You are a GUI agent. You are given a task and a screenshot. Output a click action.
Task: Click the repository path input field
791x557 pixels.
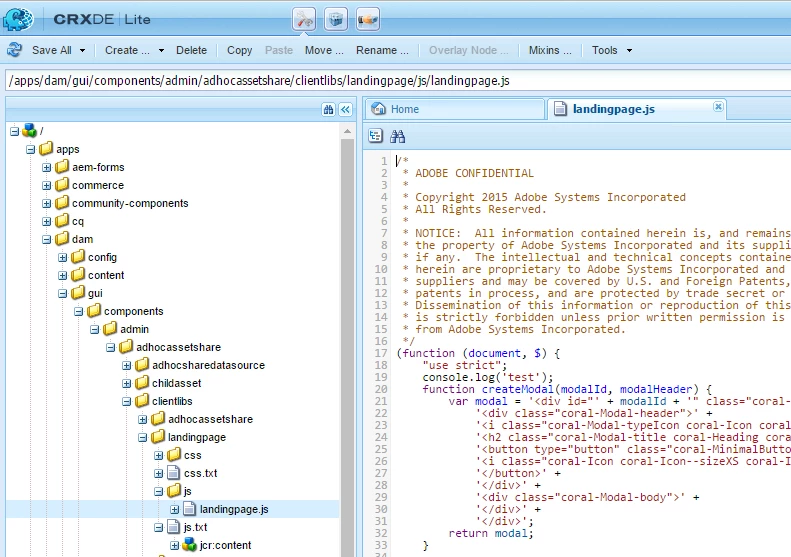point(399,81)
